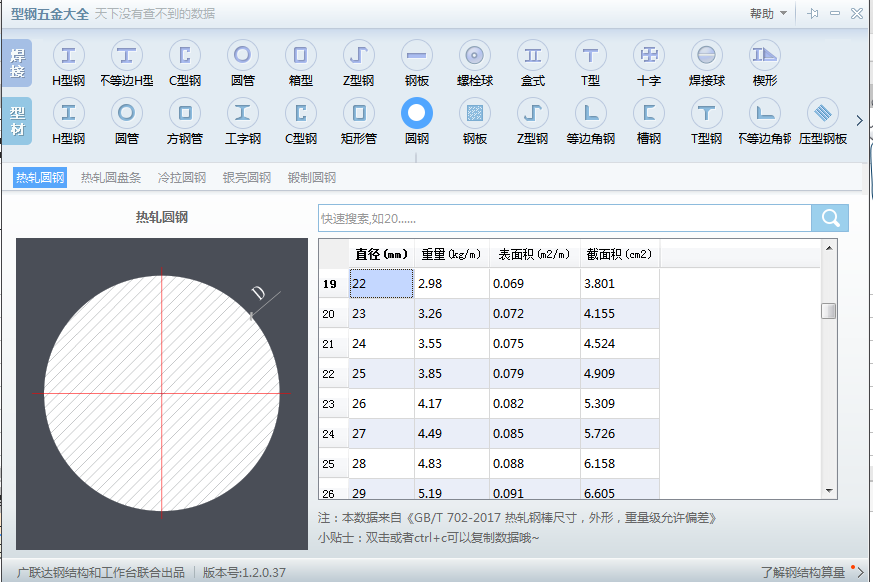Switch to 焊接 category side tab

(17, 63)
